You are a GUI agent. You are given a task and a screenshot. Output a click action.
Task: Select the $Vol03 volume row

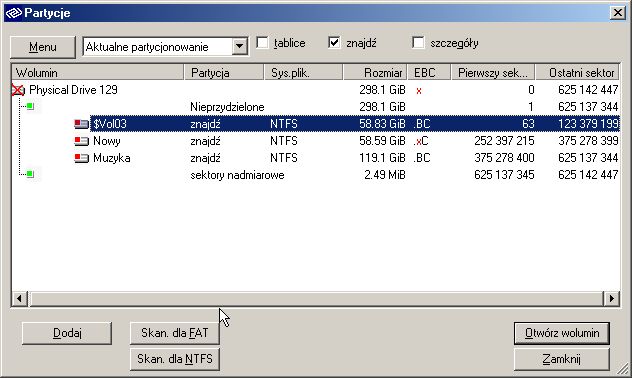pos(316,124)
